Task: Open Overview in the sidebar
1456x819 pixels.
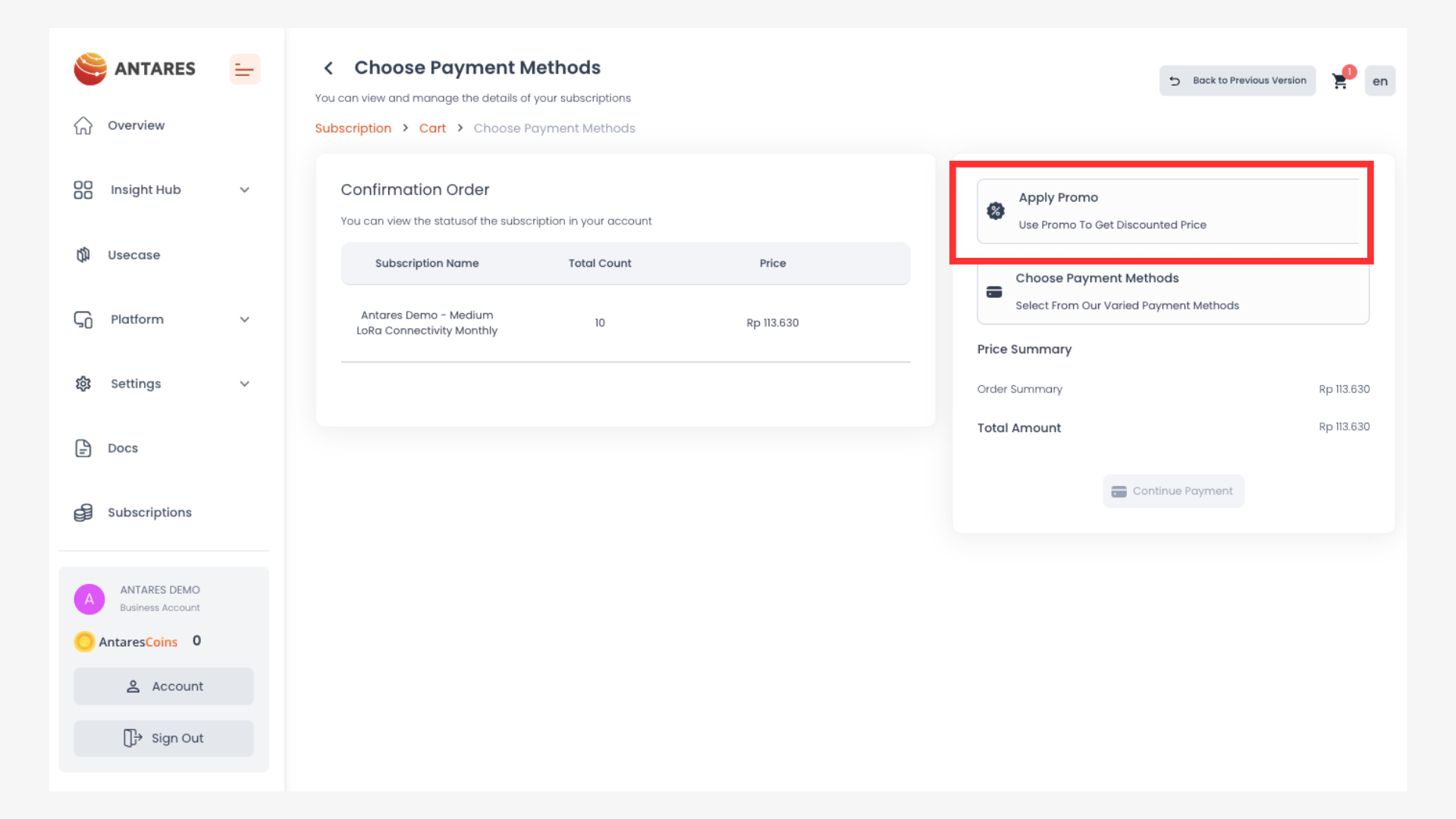Action: pyautogui.click(x=136, y=125)
